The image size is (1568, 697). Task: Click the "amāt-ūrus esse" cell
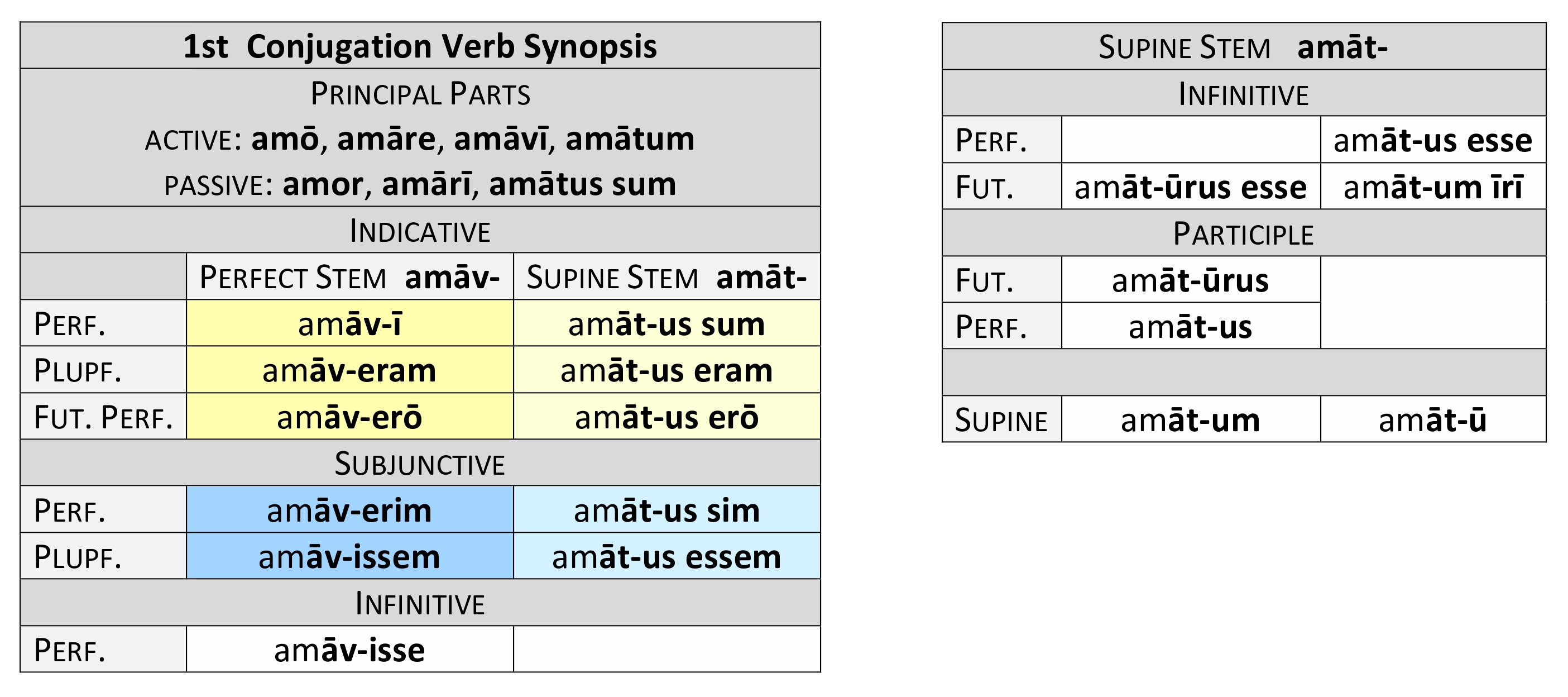point(1190,187)
